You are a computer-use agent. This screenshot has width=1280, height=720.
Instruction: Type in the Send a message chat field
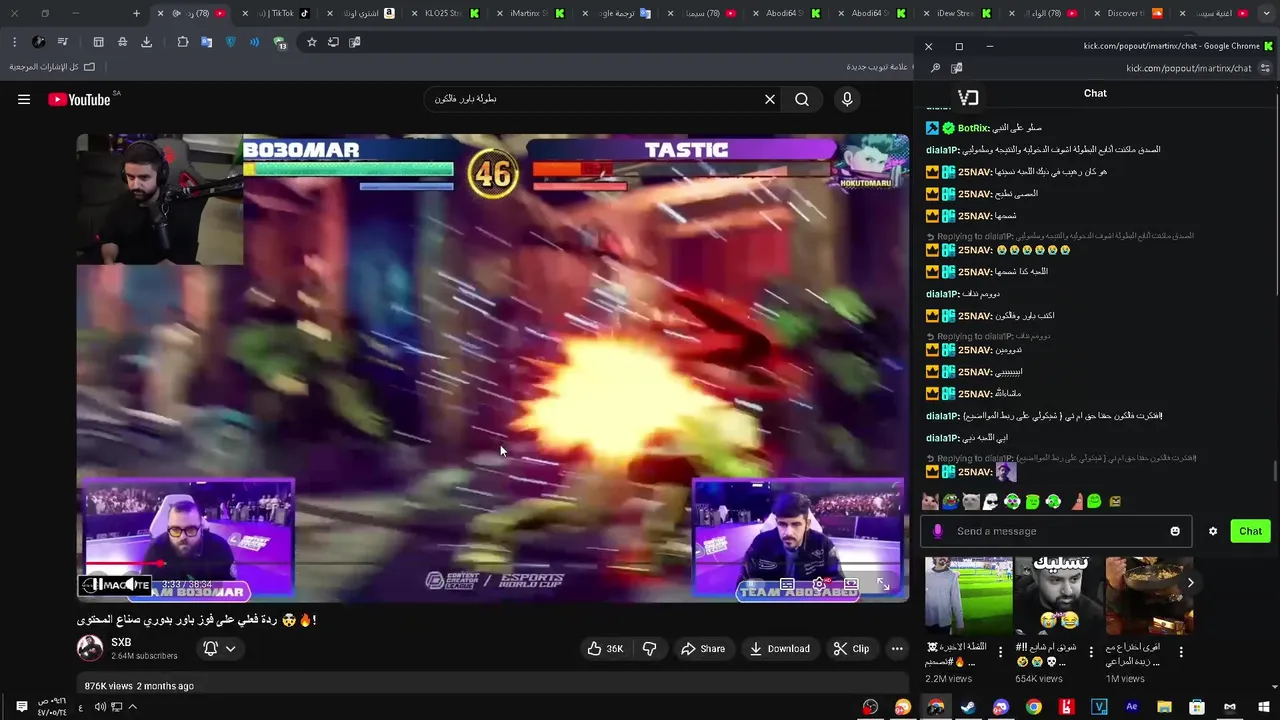pos(1055,531)
